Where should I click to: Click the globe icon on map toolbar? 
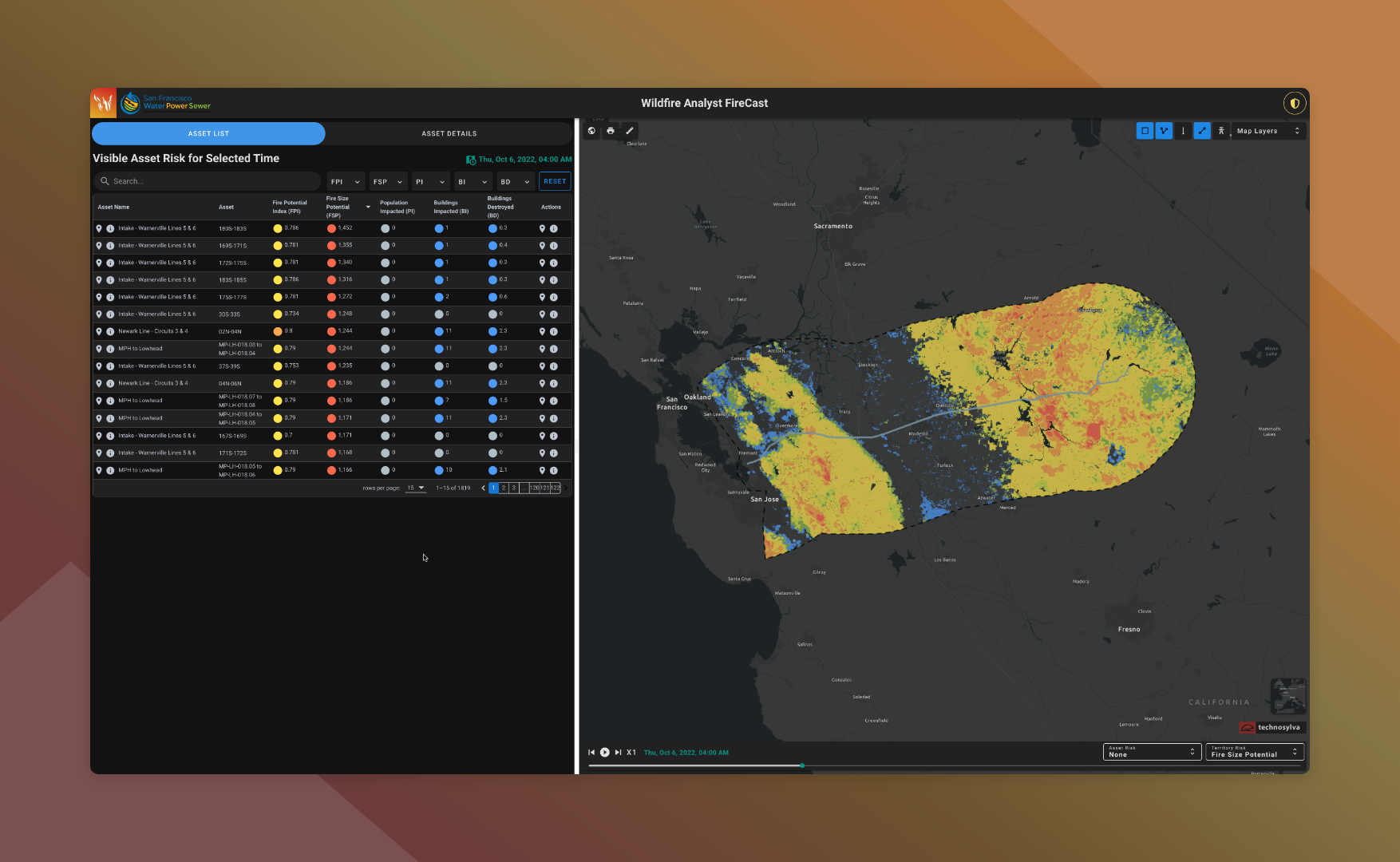coord(591,131)
